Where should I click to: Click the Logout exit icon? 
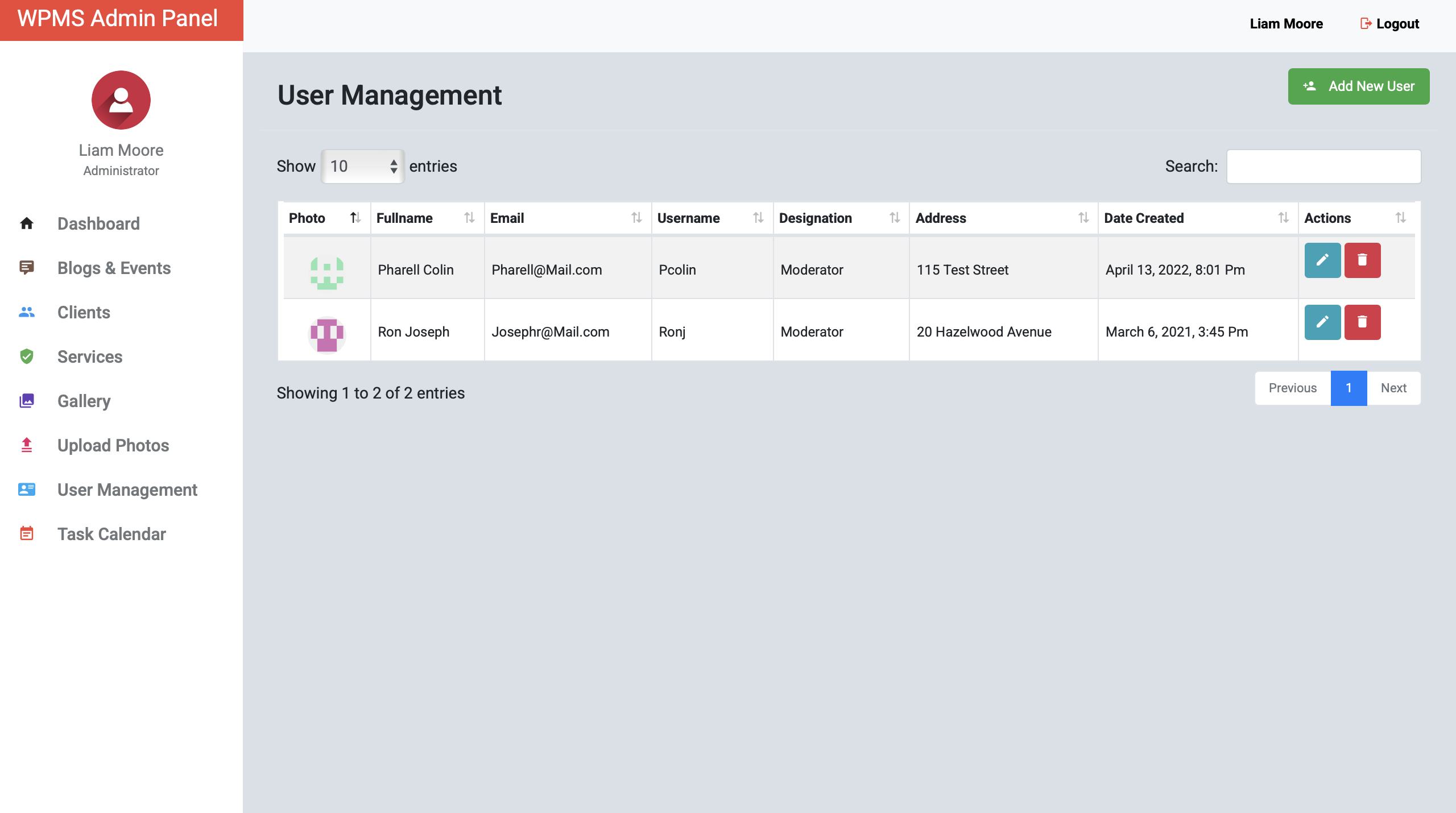[x=1366, y=24]
